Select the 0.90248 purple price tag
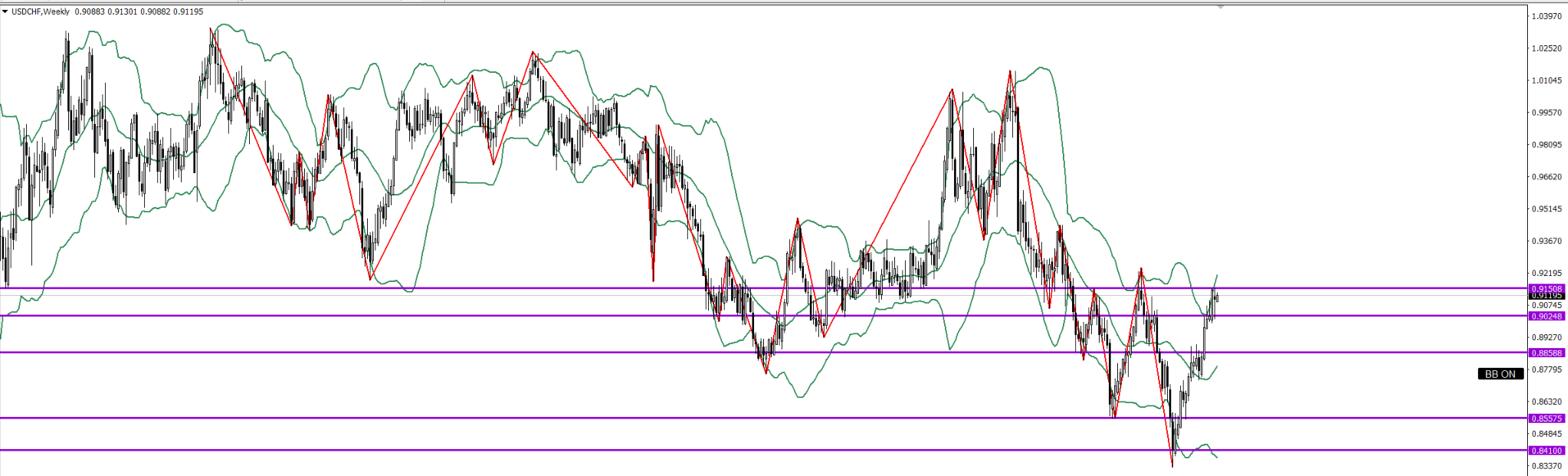Image resolution: width=1568 pixels, height=476 pixels. click(x=1547, y=316)
